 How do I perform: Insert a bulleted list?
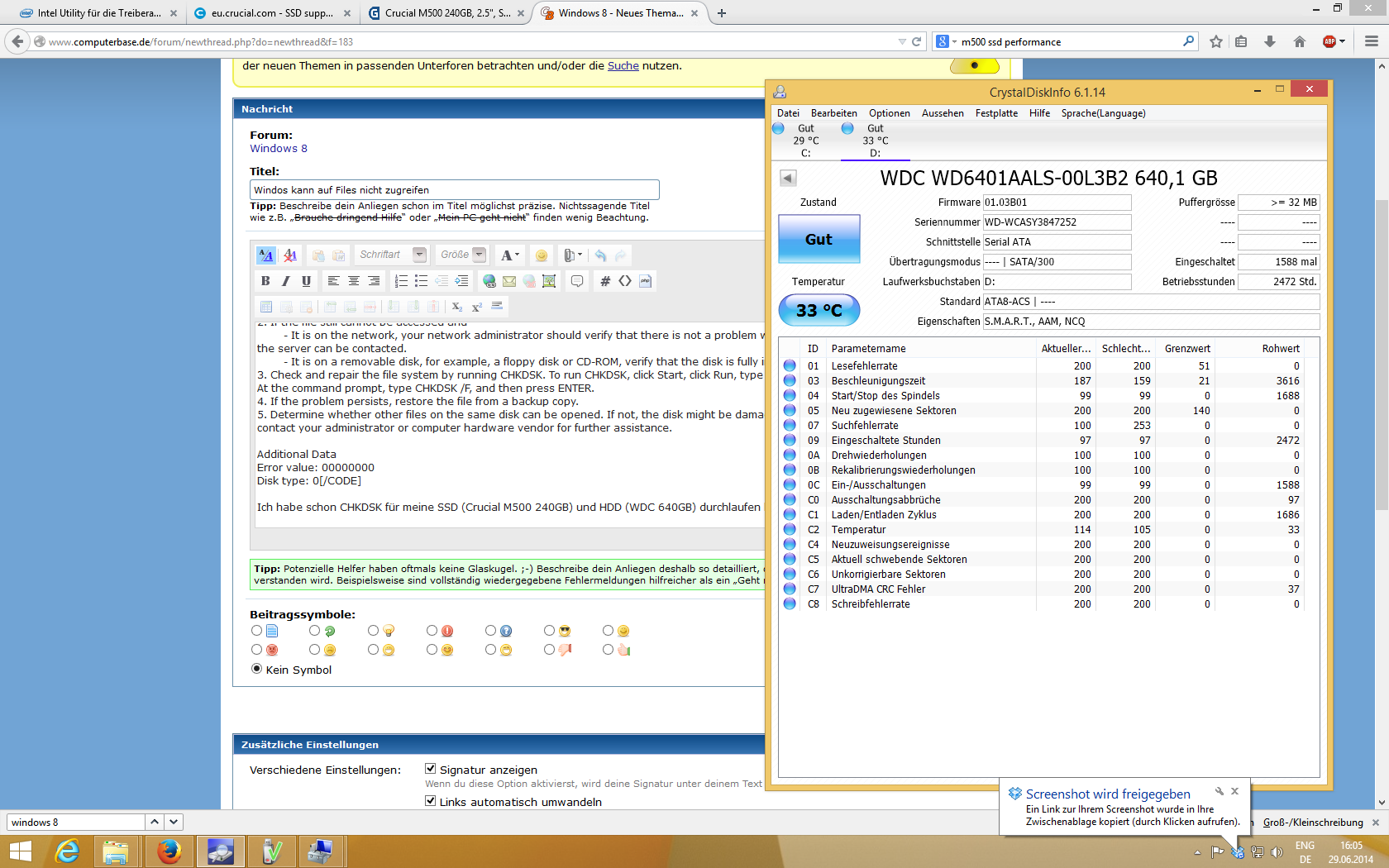[421, 281]
